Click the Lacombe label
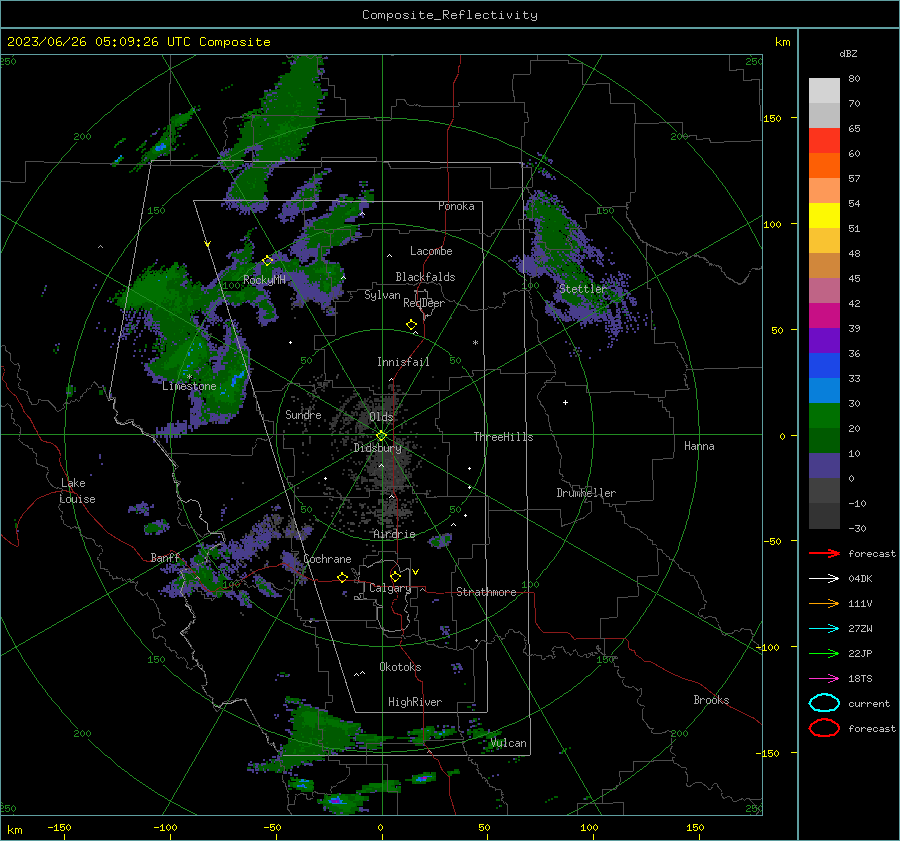This screenshot has height=841, width=900. pyautogui.click(x=431, y=251)
